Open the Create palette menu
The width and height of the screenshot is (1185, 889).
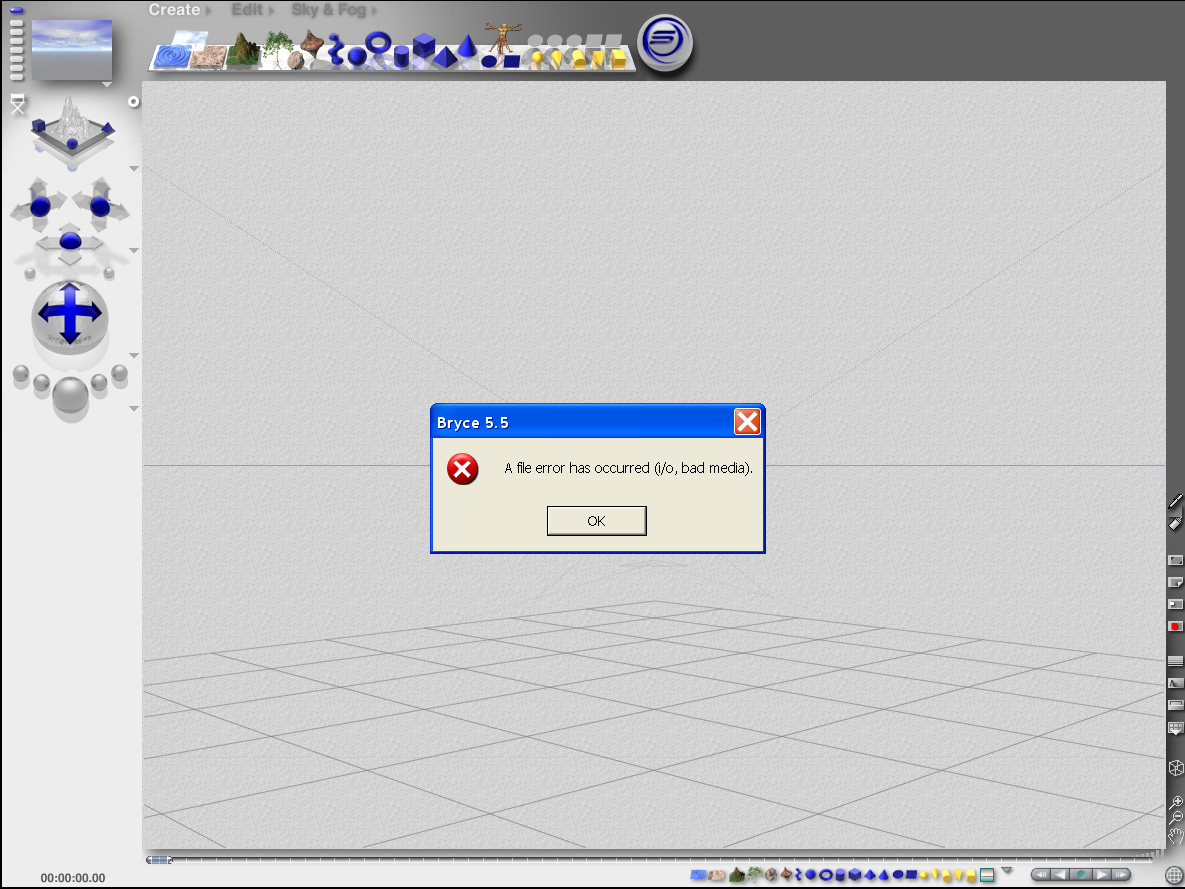[x=175, y=10]
